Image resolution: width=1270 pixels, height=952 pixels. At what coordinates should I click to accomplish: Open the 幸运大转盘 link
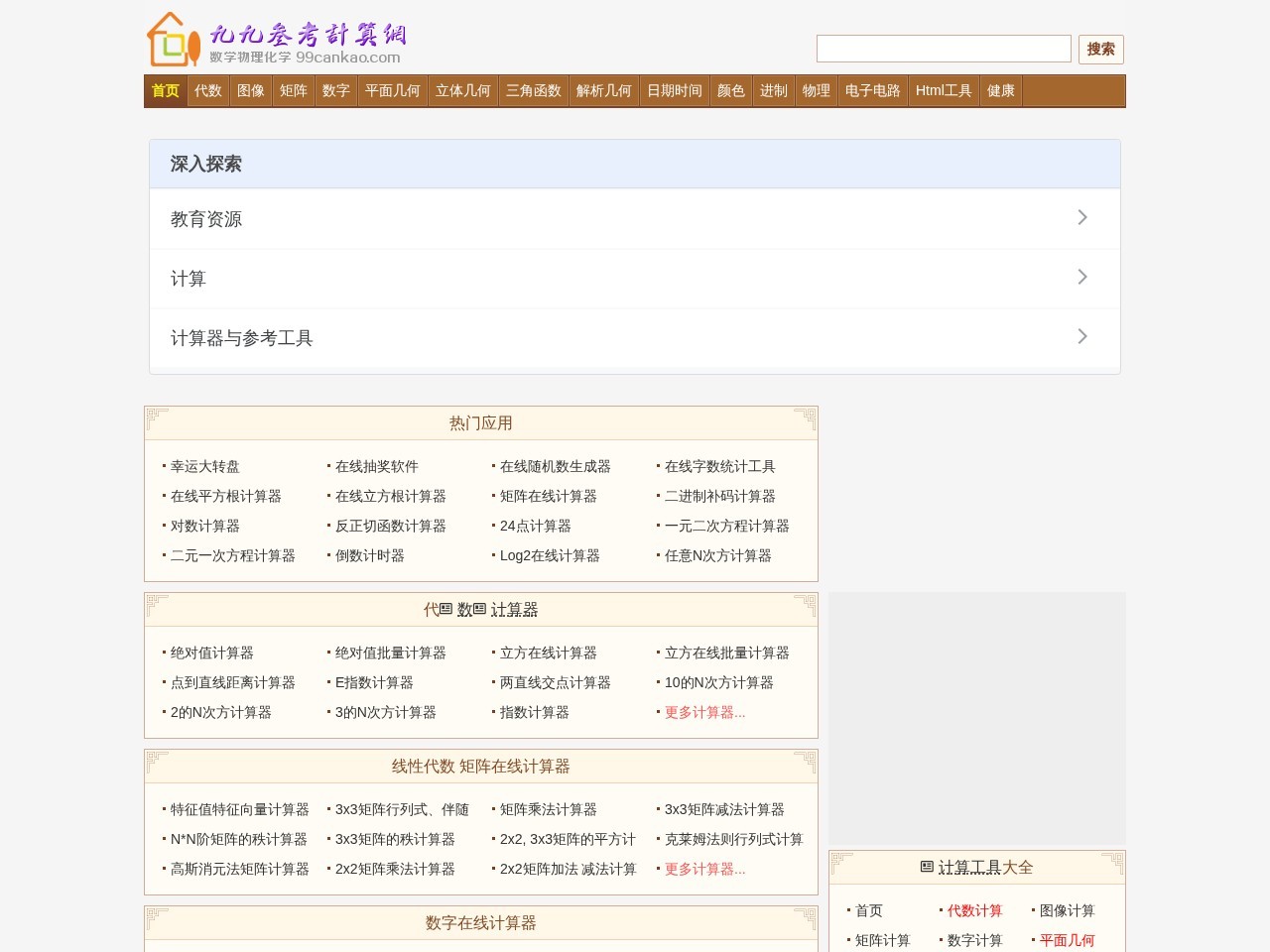tap(205, 466)
